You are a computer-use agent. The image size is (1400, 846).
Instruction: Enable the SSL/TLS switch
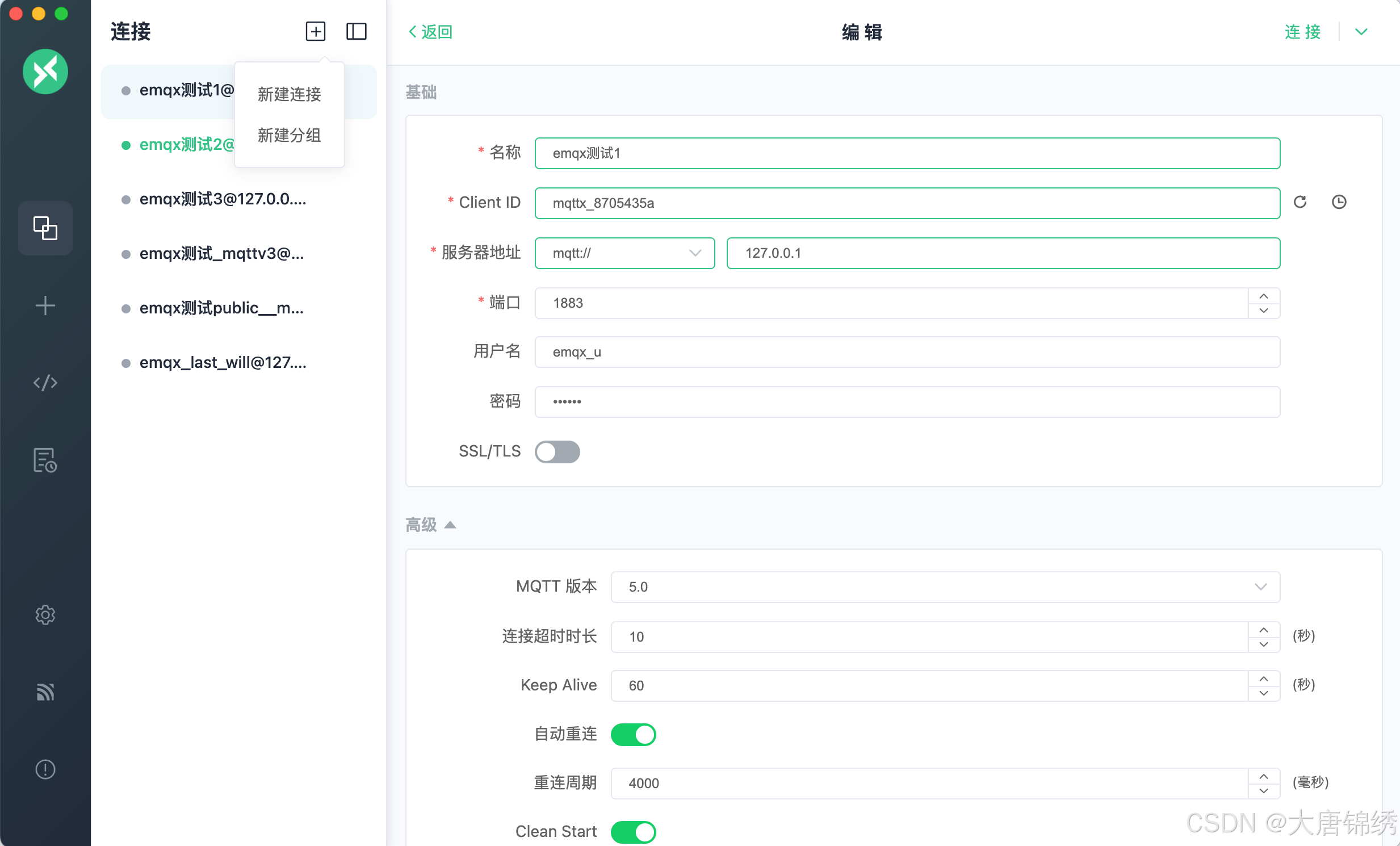coord(557,452)
